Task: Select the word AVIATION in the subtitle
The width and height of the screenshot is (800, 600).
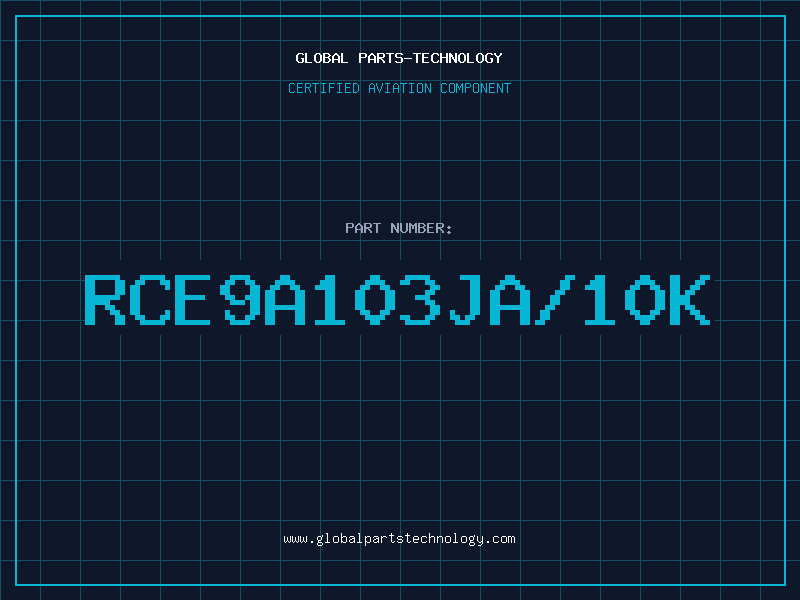Action: click(x=400, y=88)
